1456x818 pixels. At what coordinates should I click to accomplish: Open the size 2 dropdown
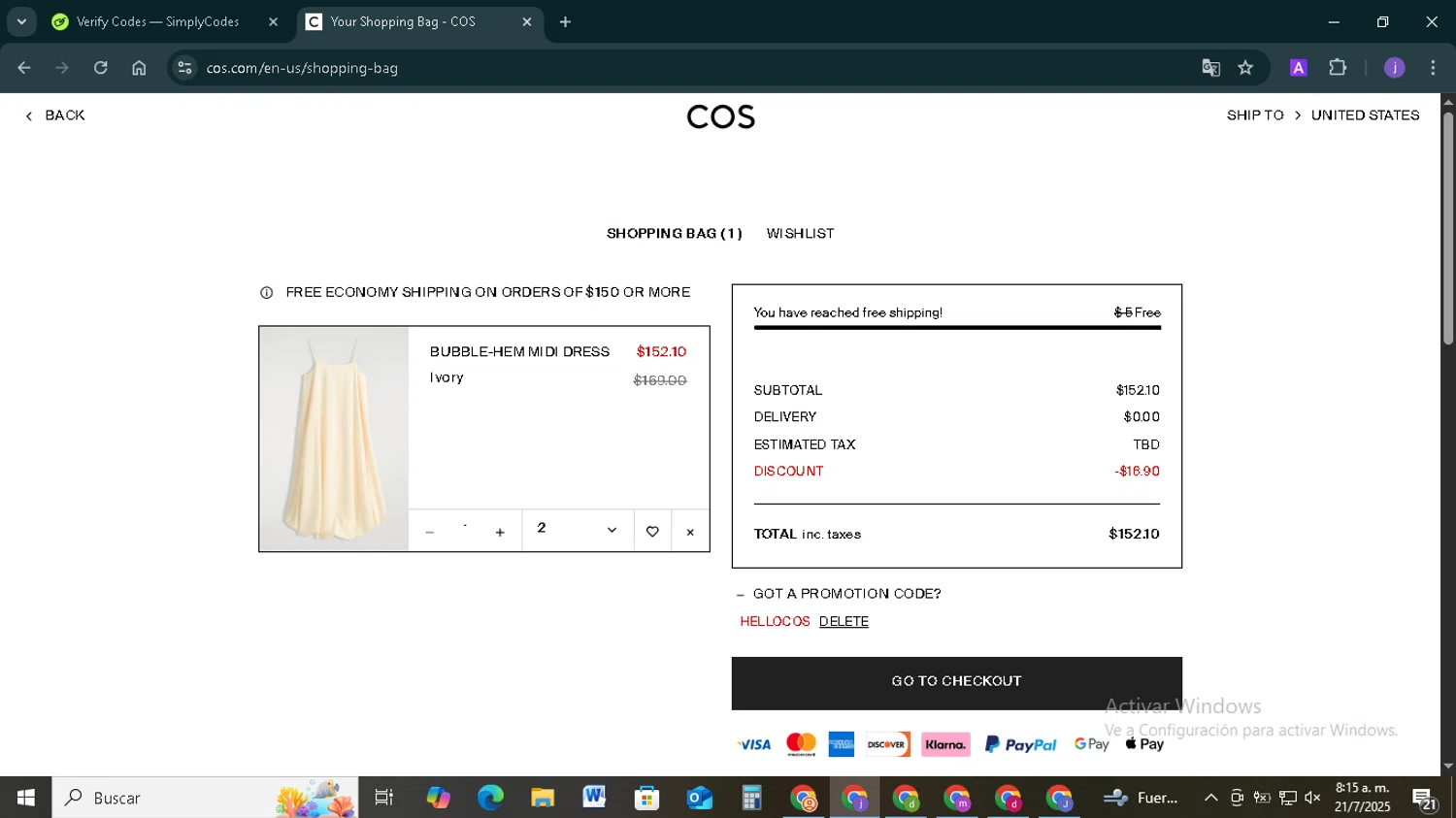[578, 530]
